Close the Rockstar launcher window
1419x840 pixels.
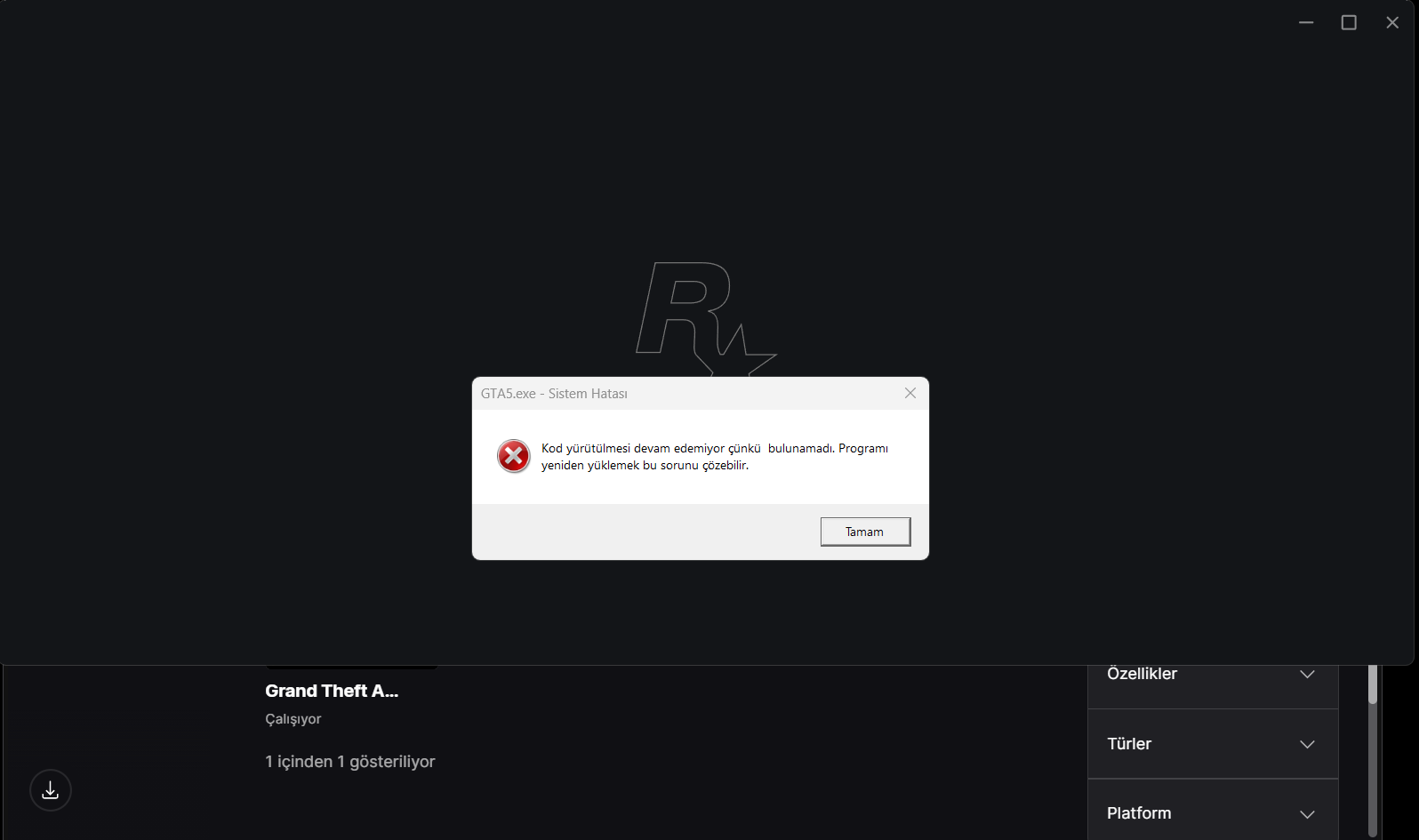point(1392,22)
